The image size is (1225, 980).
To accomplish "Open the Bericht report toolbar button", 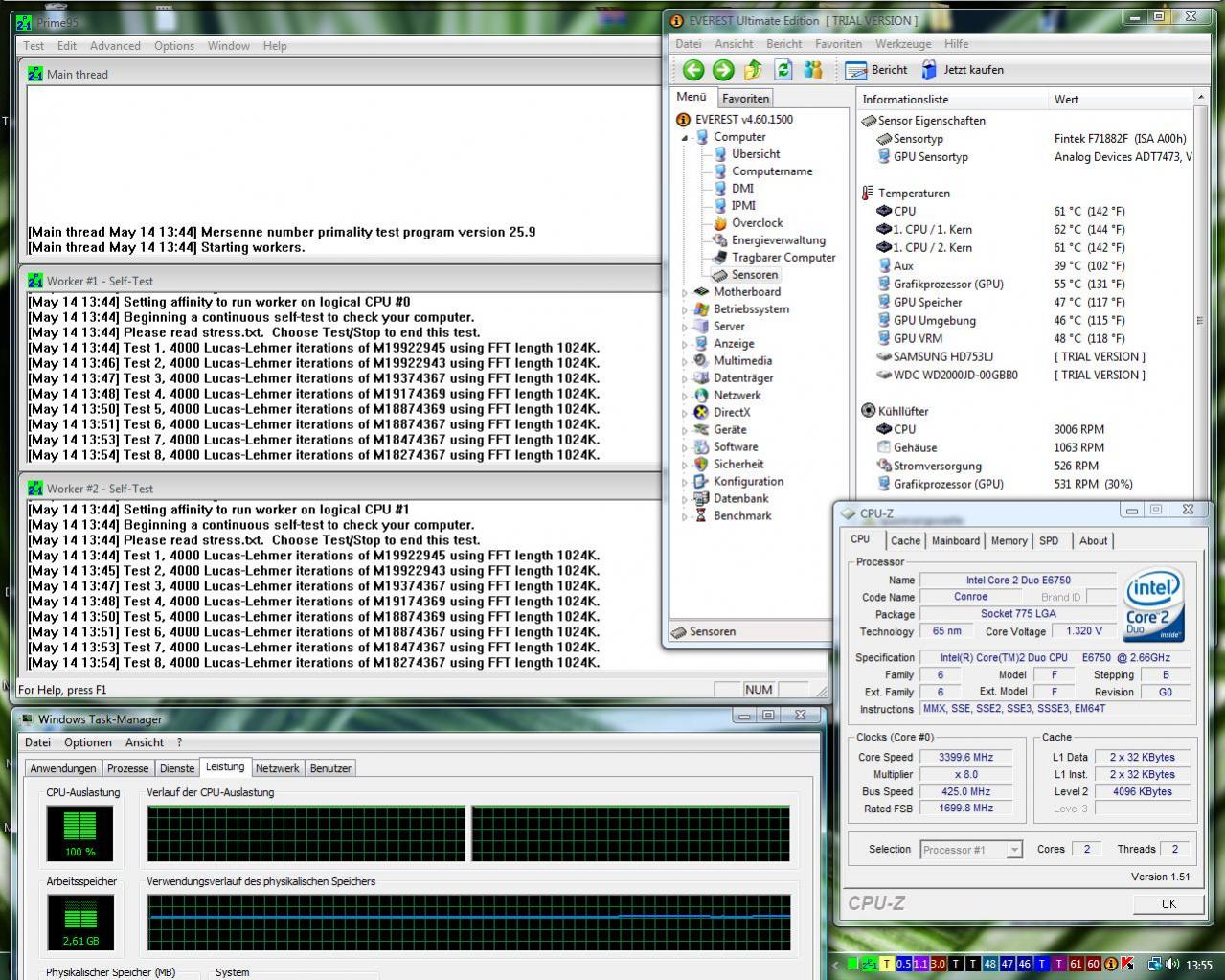I will coord(876,70).
